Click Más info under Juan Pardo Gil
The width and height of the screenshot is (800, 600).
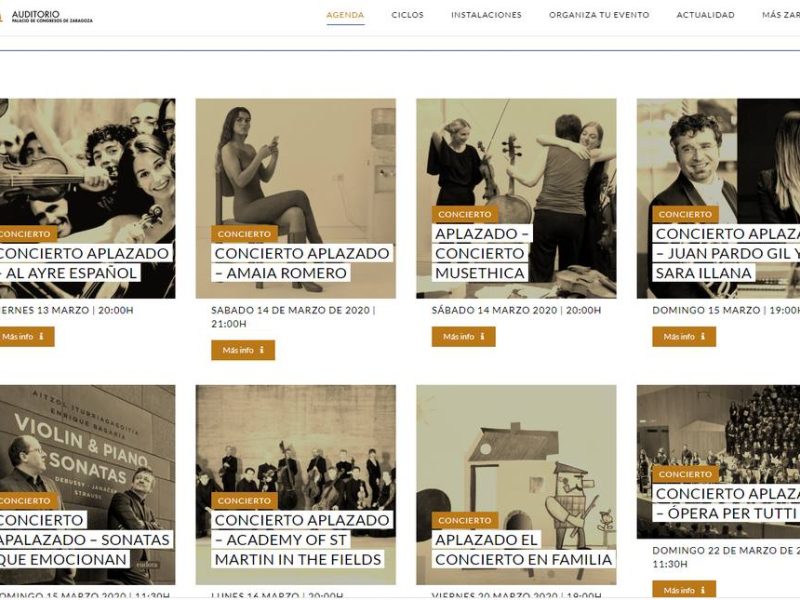[x=684, y=337]
